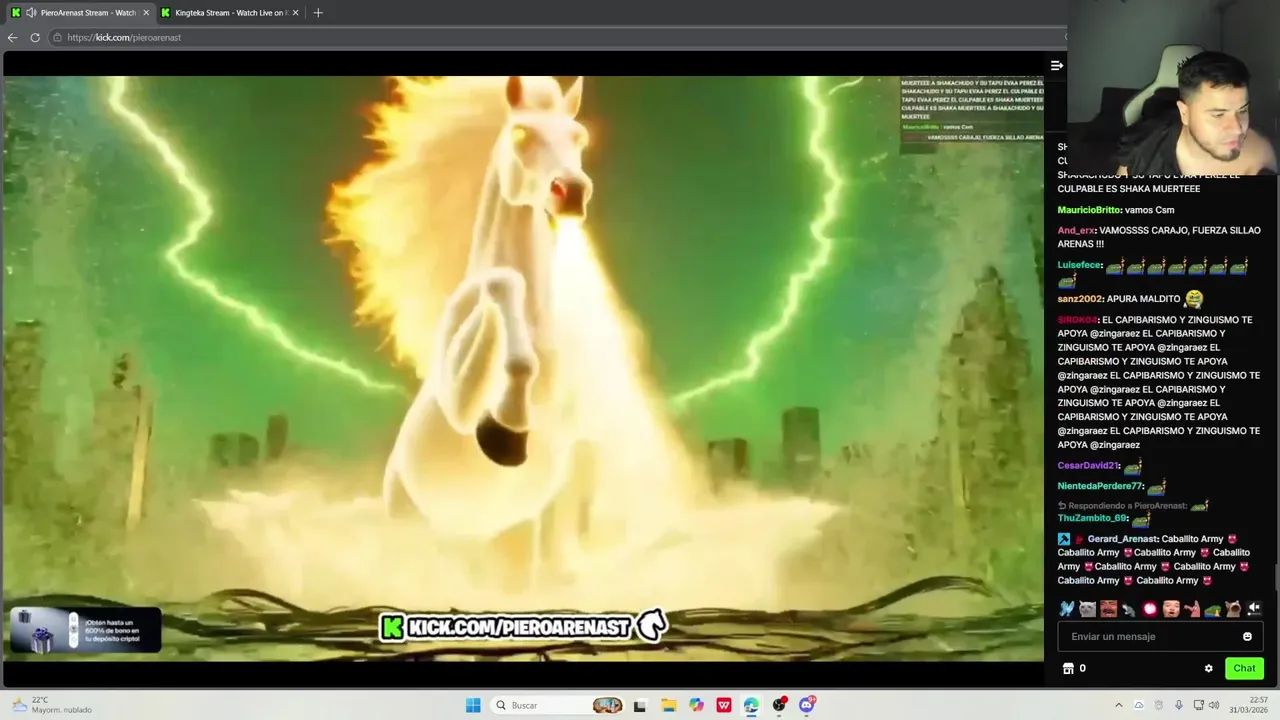Click the site info lock icon
The width and height of the screenshot is (1280, 720).
click(58, 37)
